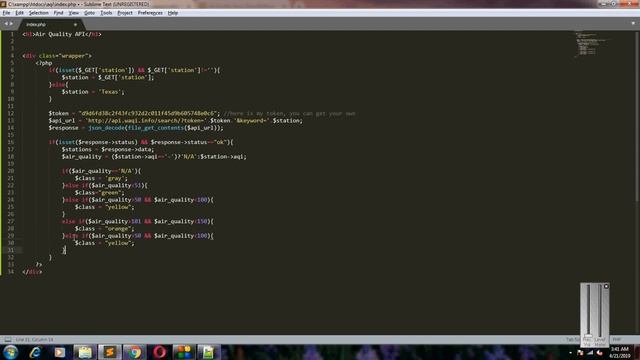Click the closing </div> tag line
The width and height of the screenshot is (640, 360).
(x=32, y=272)
